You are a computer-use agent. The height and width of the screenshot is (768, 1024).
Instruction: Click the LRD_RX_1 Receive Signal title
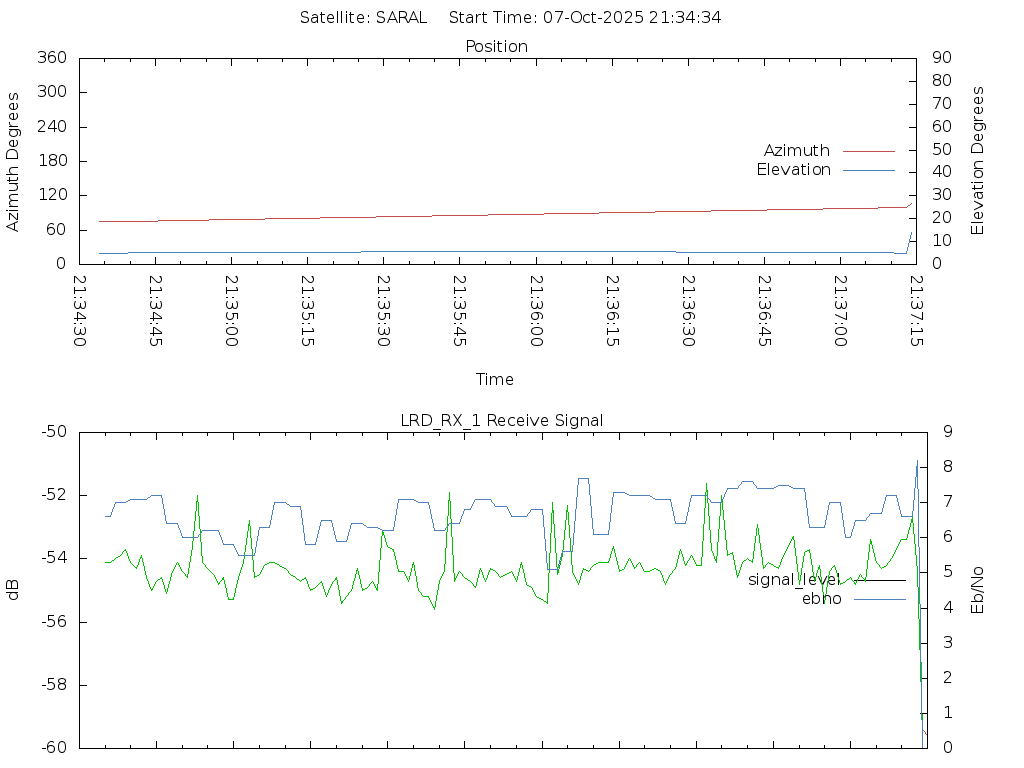[x=501, y=420]
